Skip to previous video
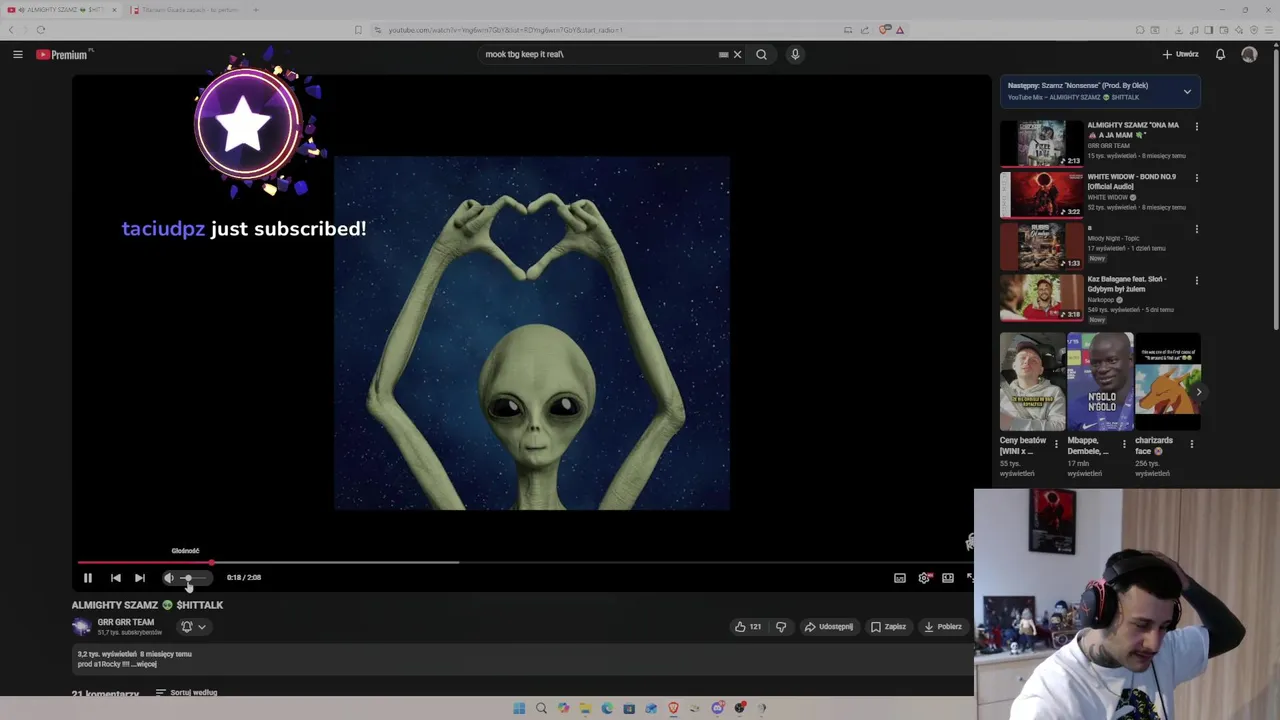This screenshot has height=720, width=1280. (115, 577)
